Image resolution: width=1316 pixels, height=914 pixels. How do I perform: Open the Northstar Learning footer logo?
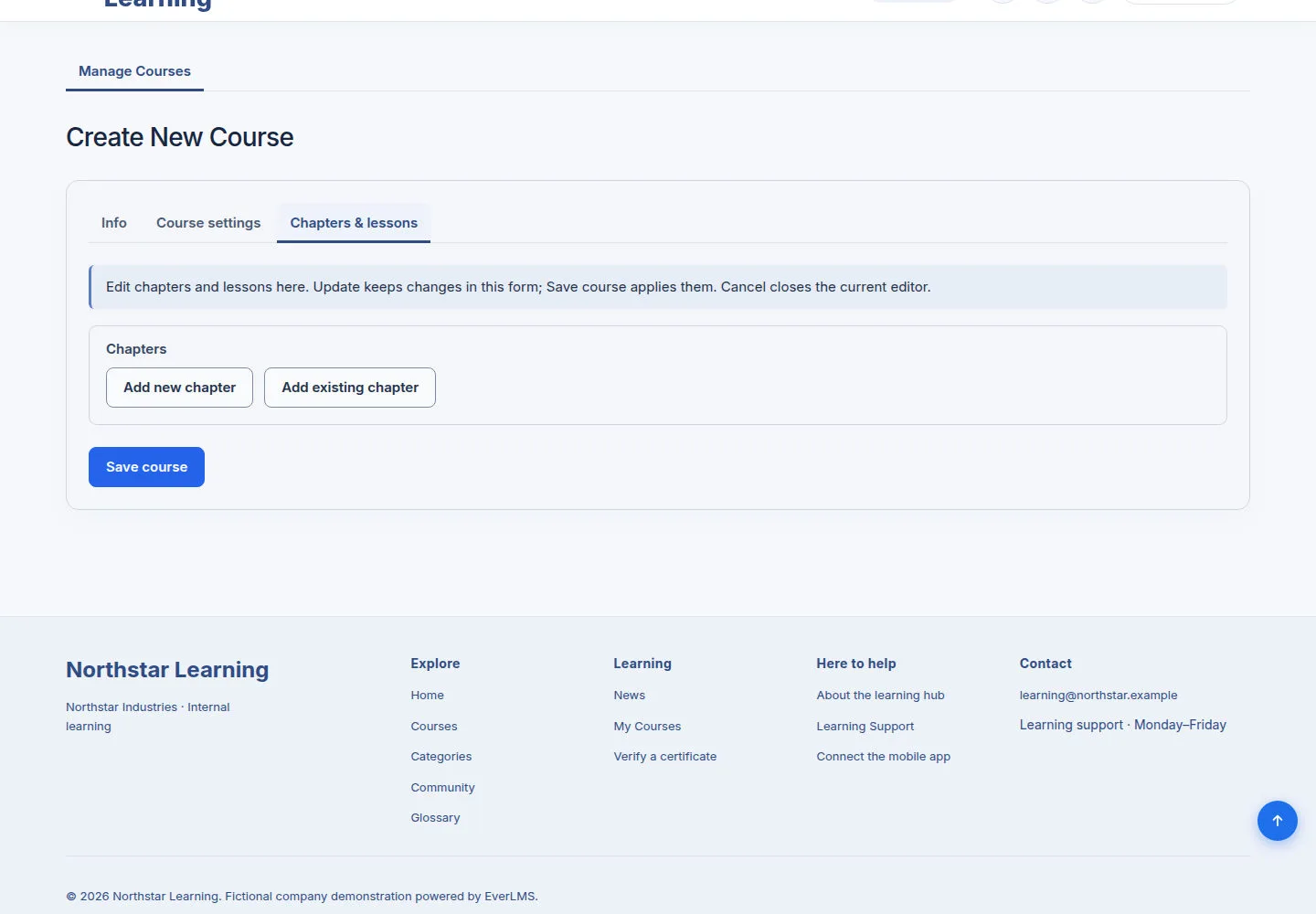pyautogui.click(x=167, y=670)
